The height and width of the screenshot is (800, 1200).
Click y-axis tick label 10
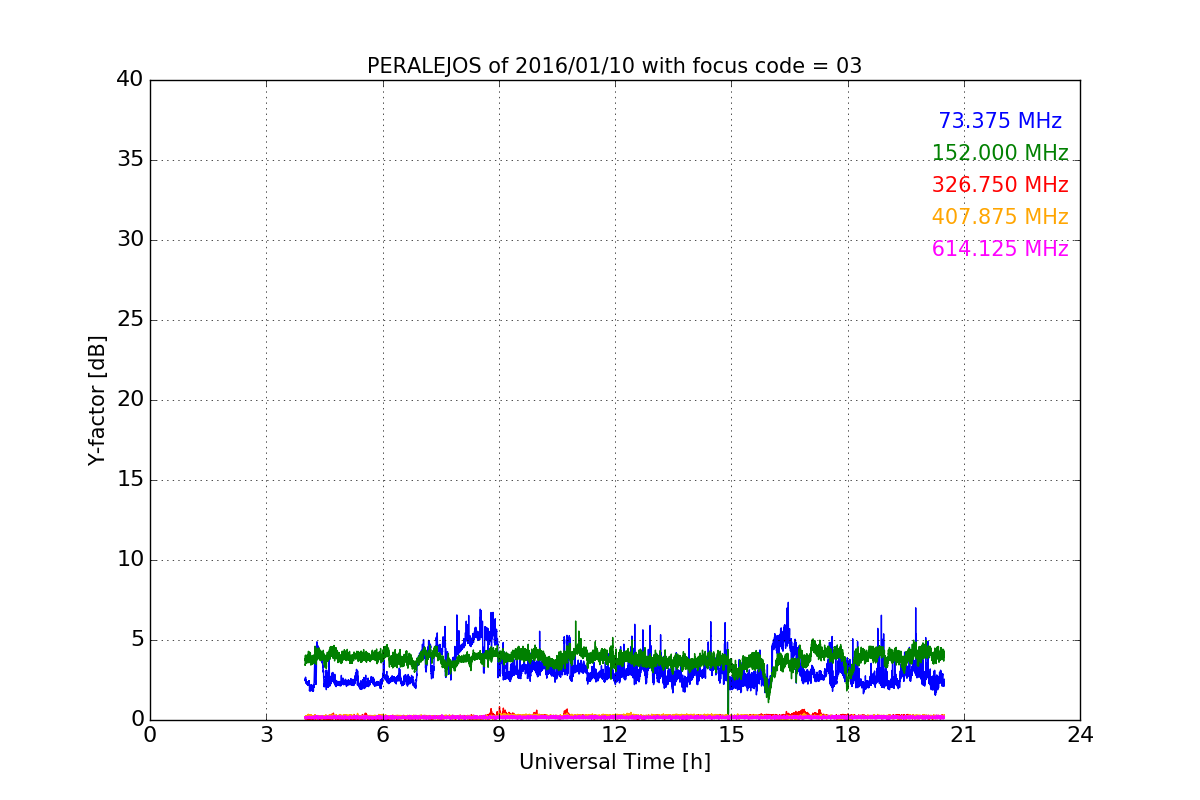click(130, 560)
